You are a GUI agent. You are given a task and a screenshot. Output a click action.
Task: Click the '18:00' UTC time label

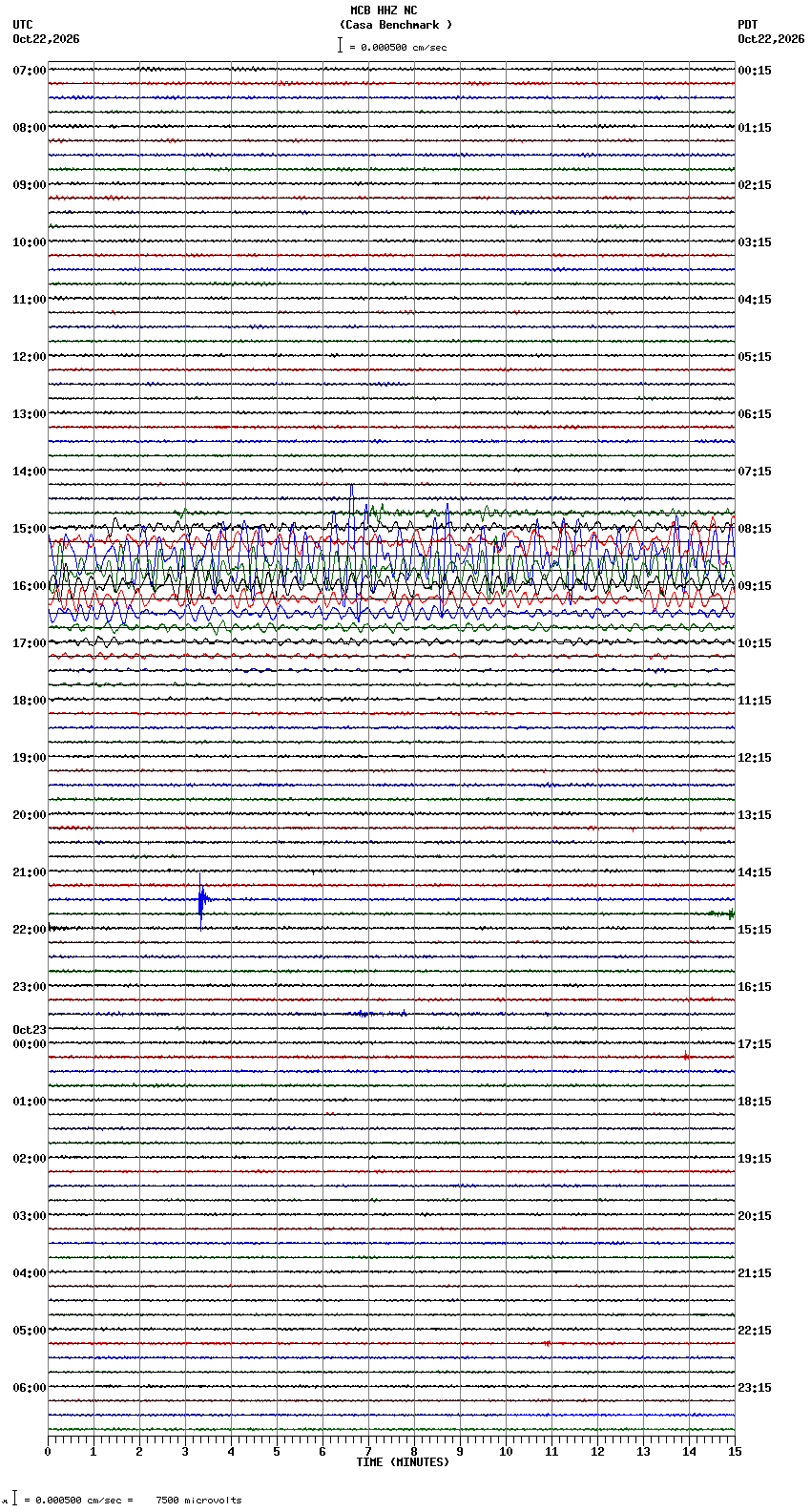(30, 701)
